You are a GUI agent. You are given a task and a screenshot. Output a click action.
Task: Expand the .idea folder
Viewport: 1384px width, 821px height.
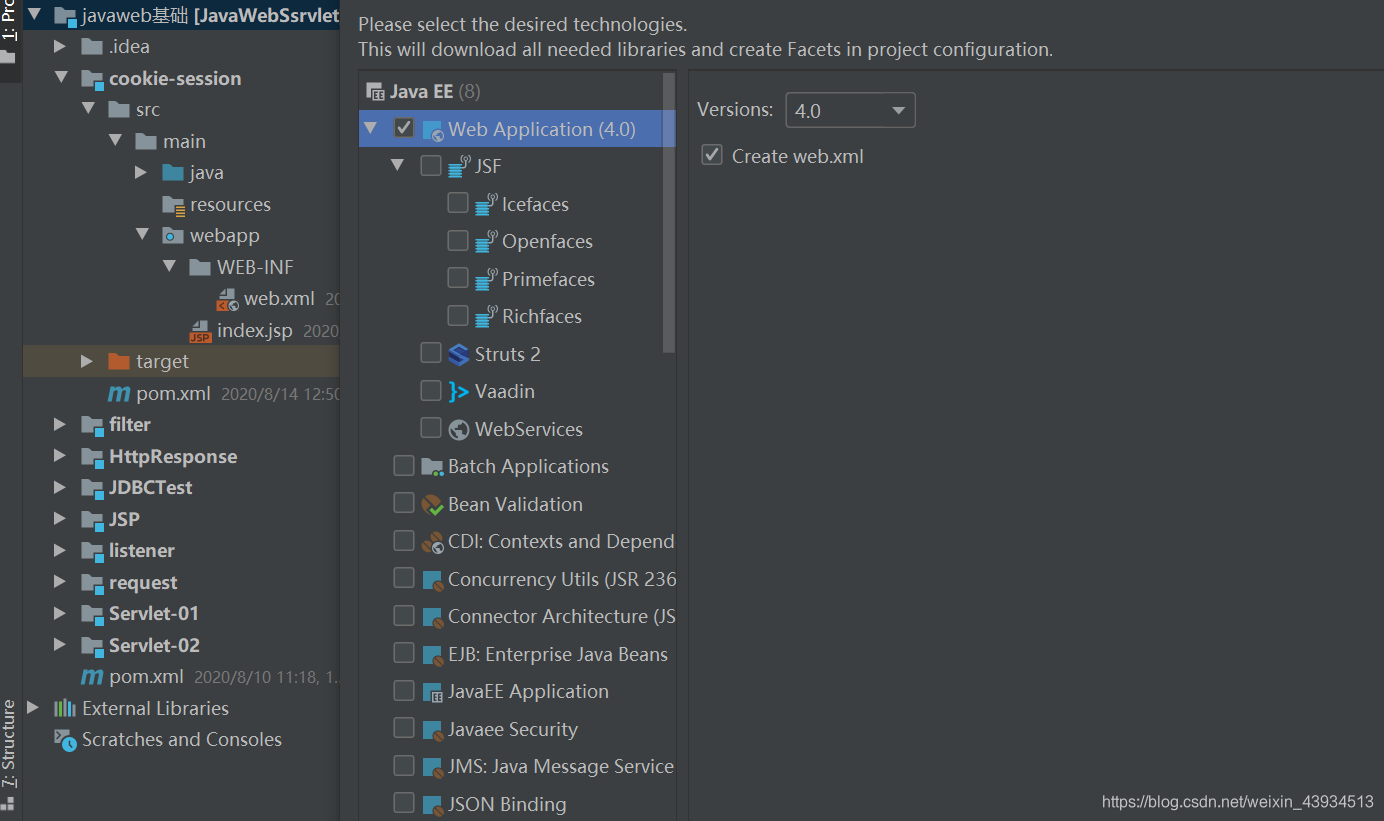click(60, 46)
